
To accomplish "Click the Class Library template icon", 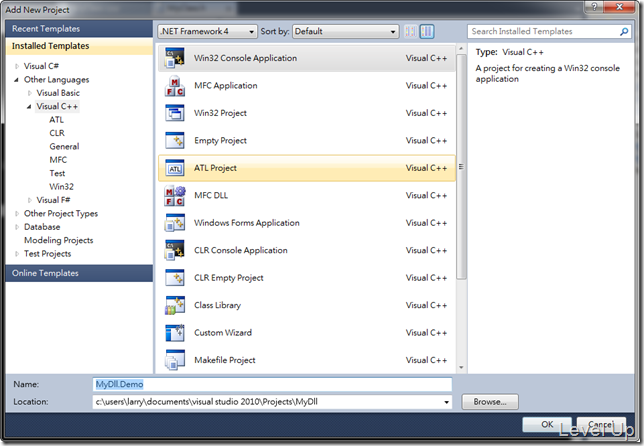I will click(x=175, y=306).
